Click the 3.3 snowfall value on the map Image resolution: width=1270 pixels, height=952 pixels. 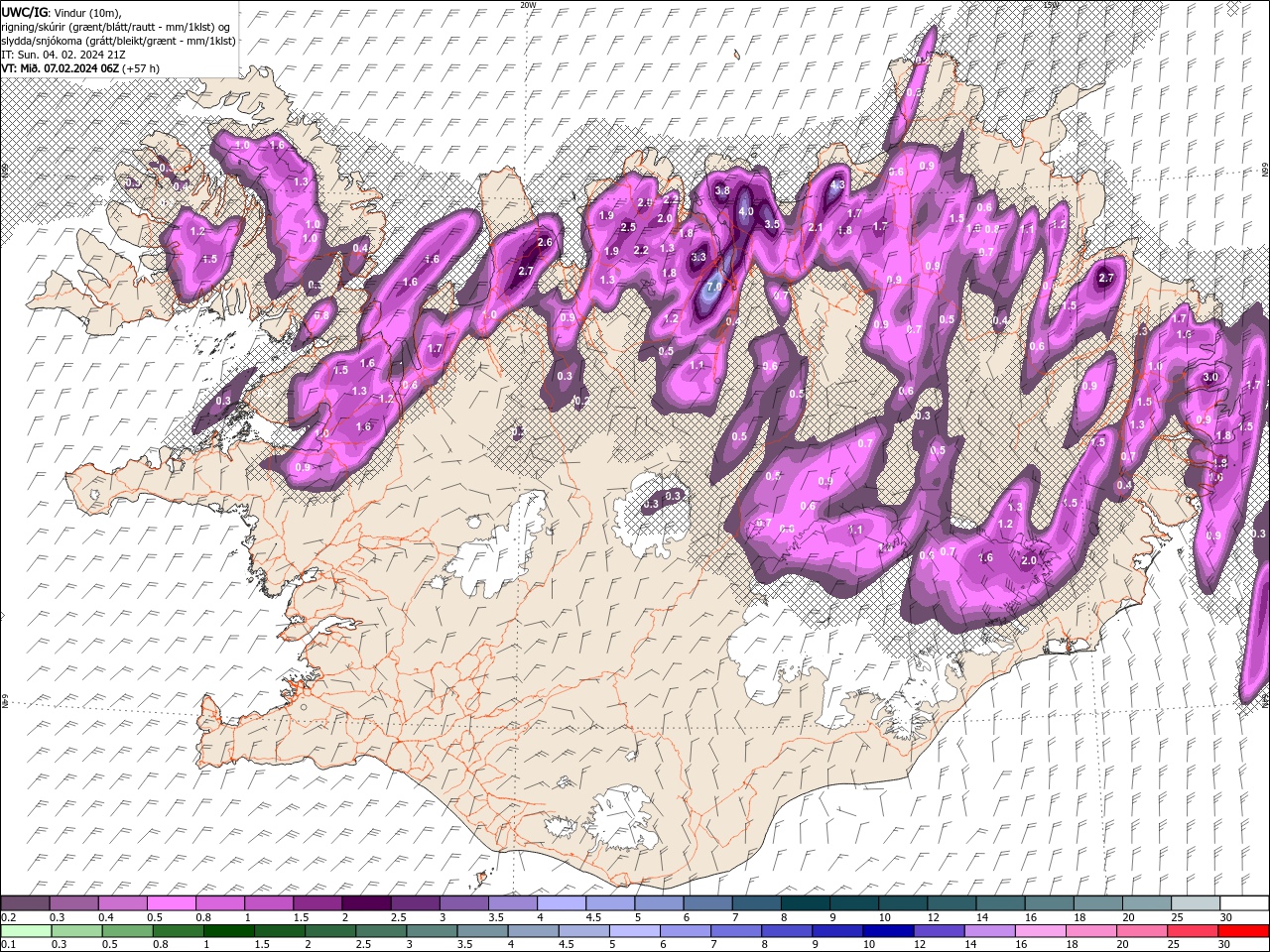tap(698, 257)
